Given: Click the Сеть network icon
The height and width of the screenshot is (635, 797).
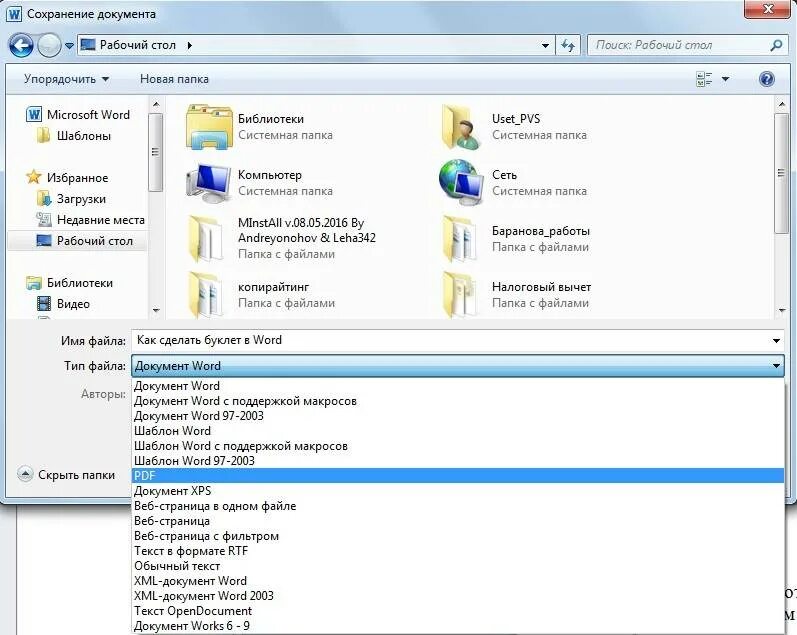Looking at the screenshot, I should (x=461, y=180).
